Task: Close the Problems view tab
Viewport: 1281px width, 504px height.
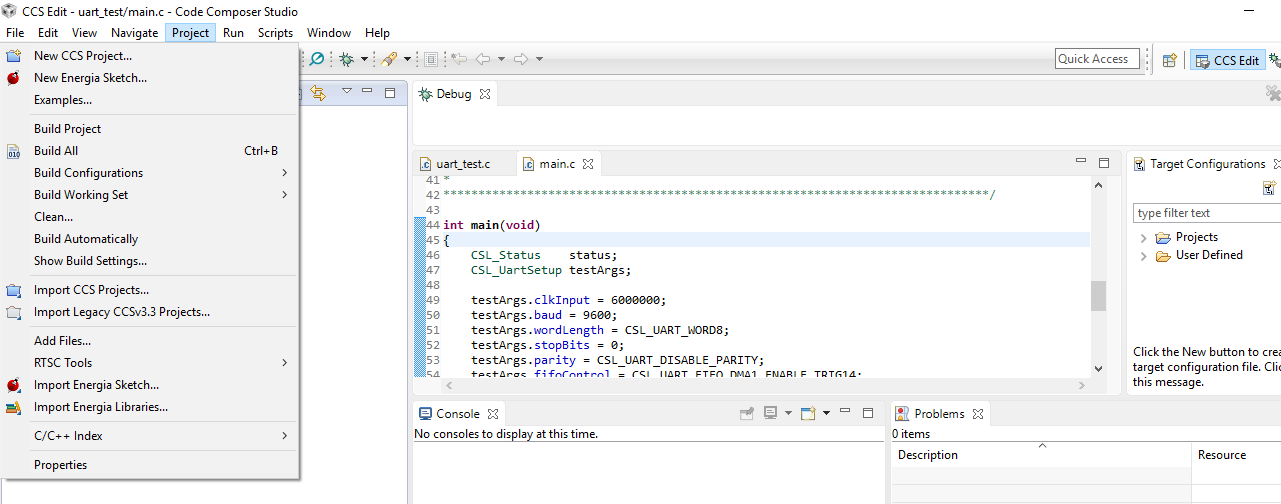Action: tap(979, 413)
